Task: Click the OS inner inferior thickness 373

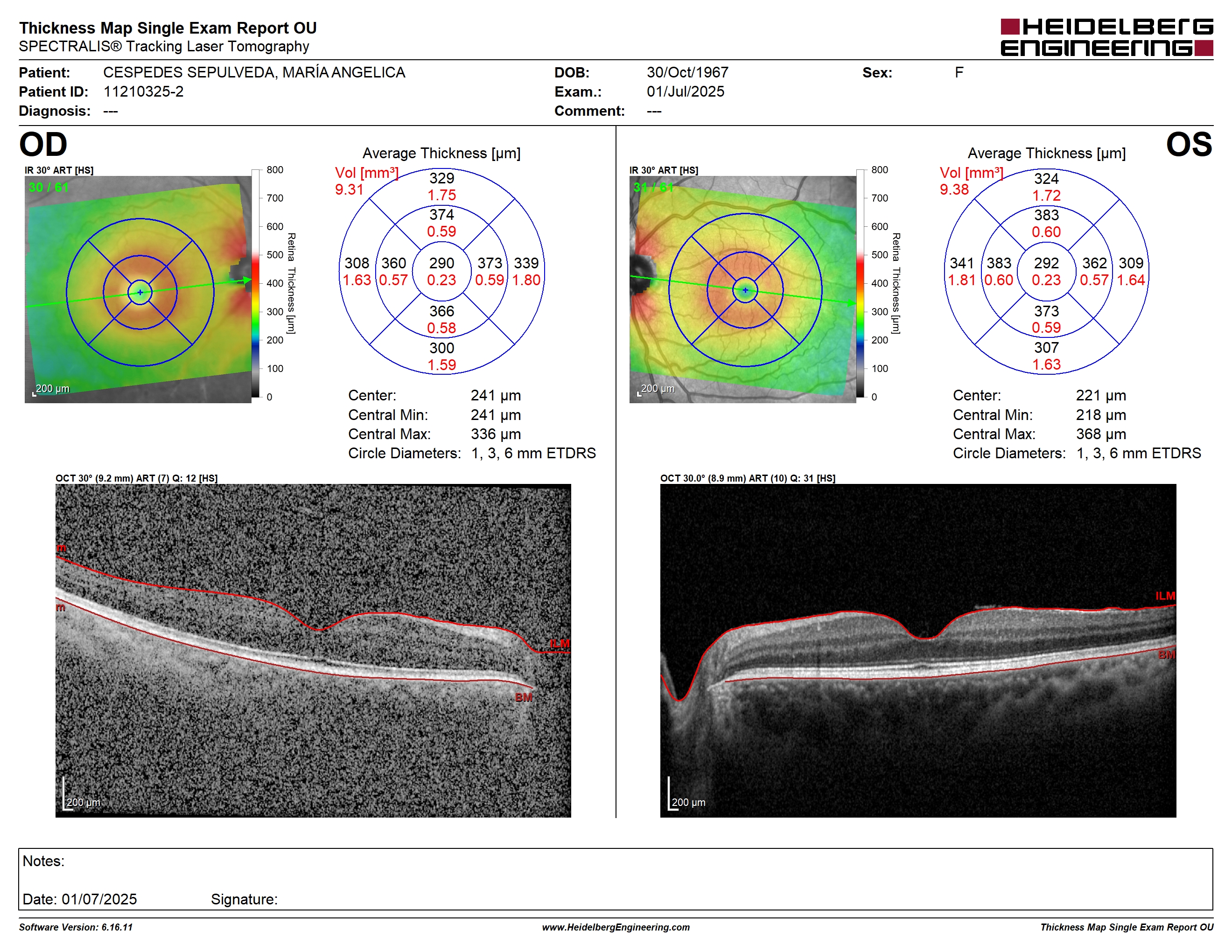Action: click(x=1046, y=311)
